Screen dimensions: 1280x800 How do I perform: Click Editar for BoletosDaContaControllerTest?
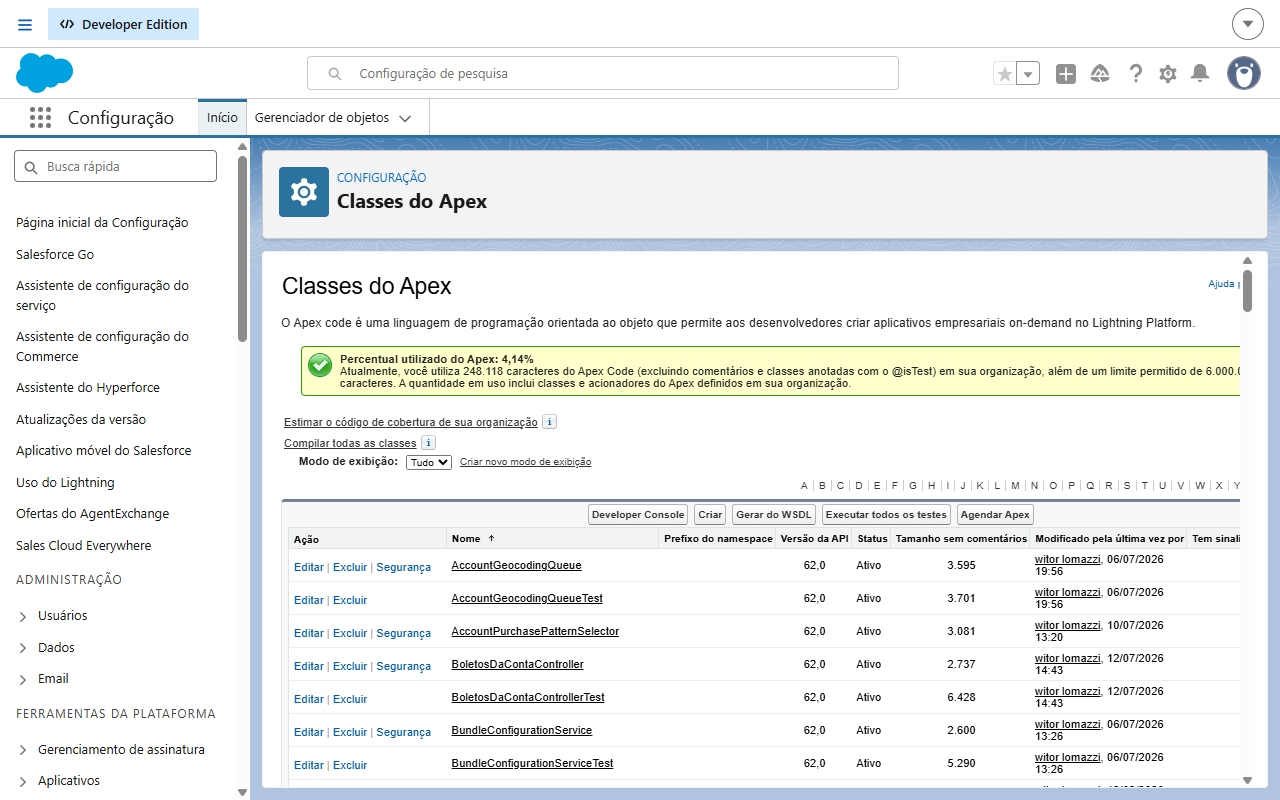coord(309,699)
